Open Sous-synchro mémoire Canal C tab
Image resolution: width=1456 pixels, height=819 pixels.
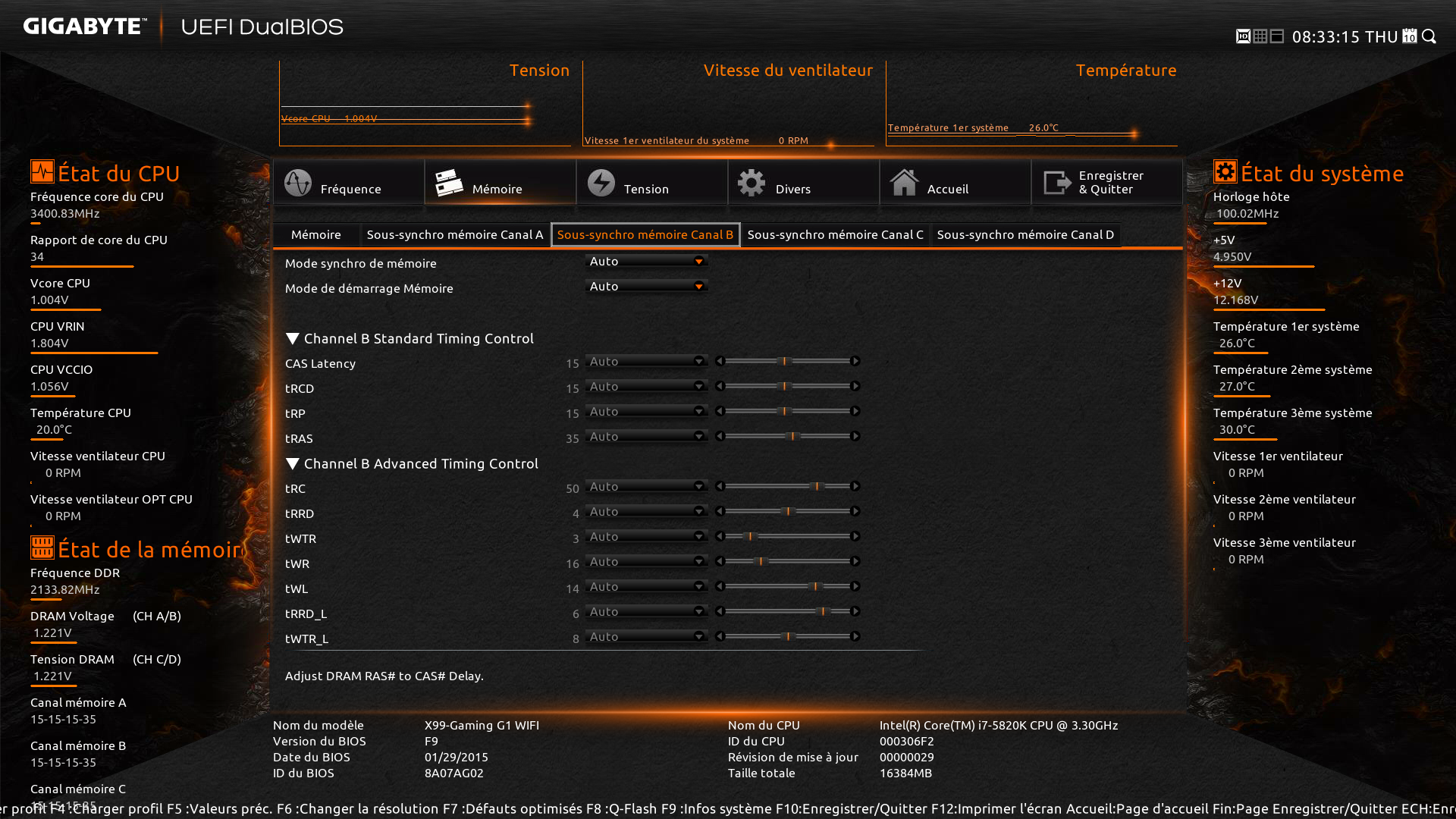pyautogui.click(x=836, y=235)
